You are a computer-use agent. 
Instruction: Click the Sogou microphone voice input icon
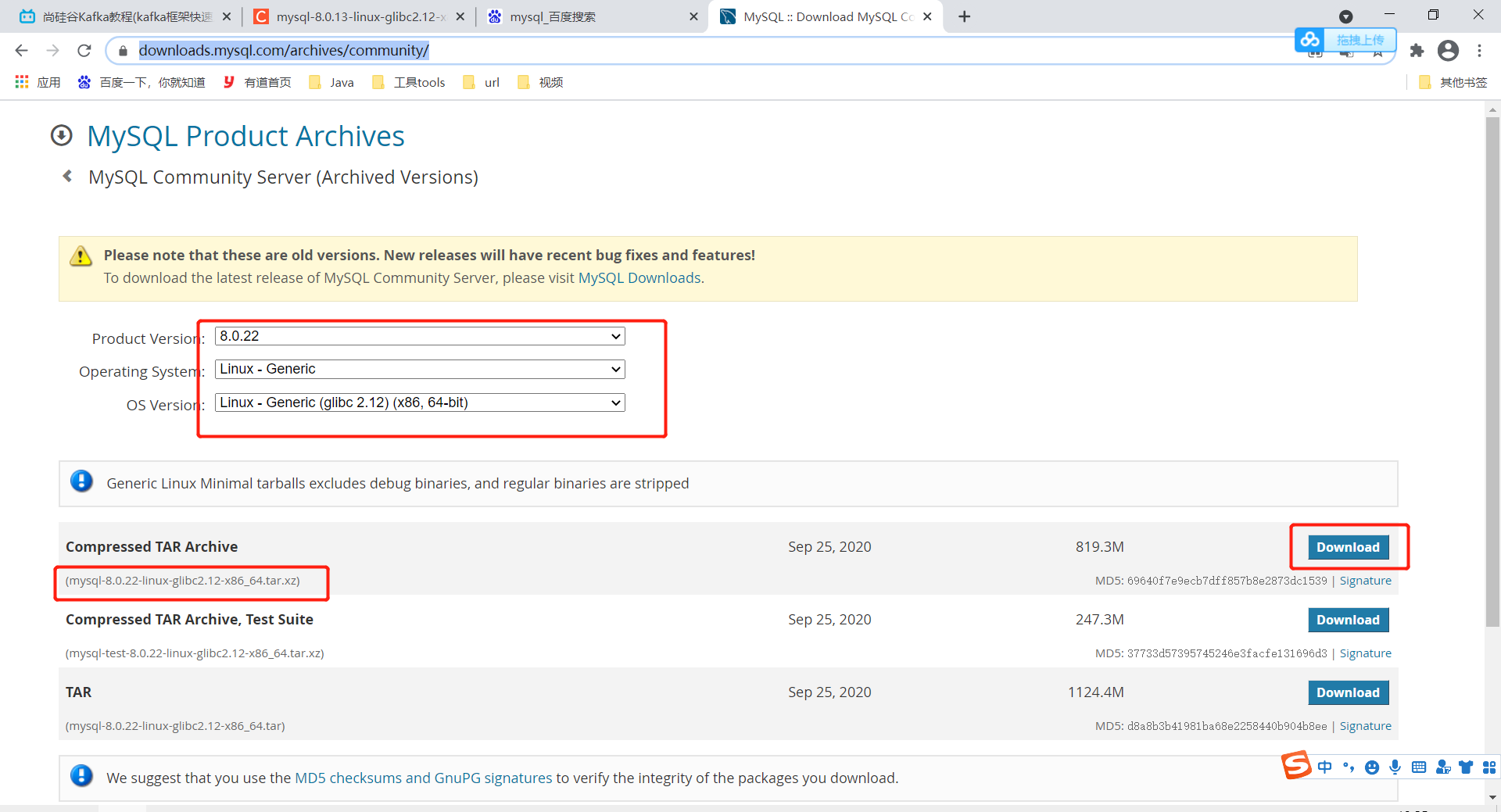1395,767
